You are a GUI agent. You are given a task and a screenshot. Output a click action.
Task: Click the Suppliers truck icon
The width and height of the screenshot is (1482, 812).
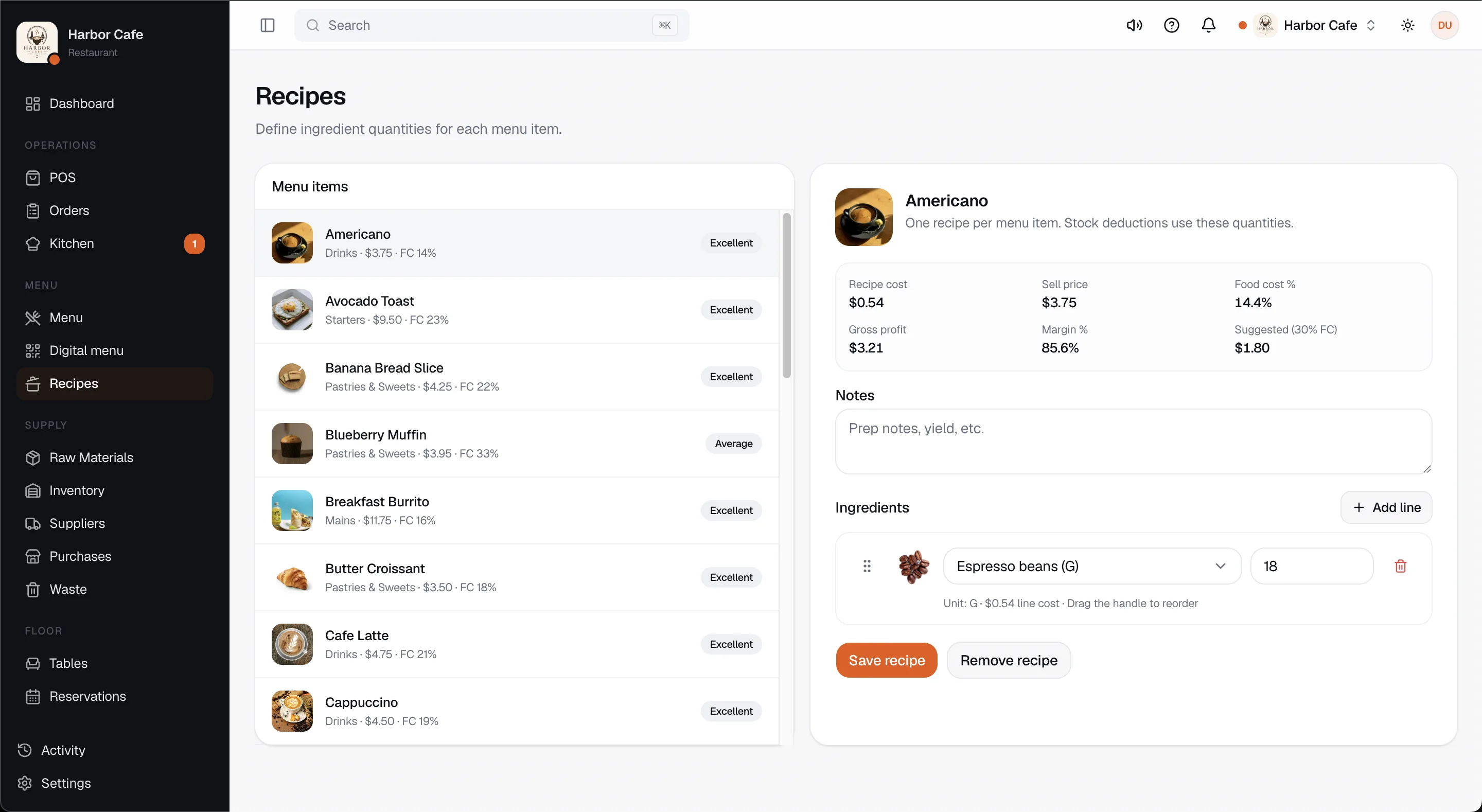pyautogui.click(x=33, y=524)
